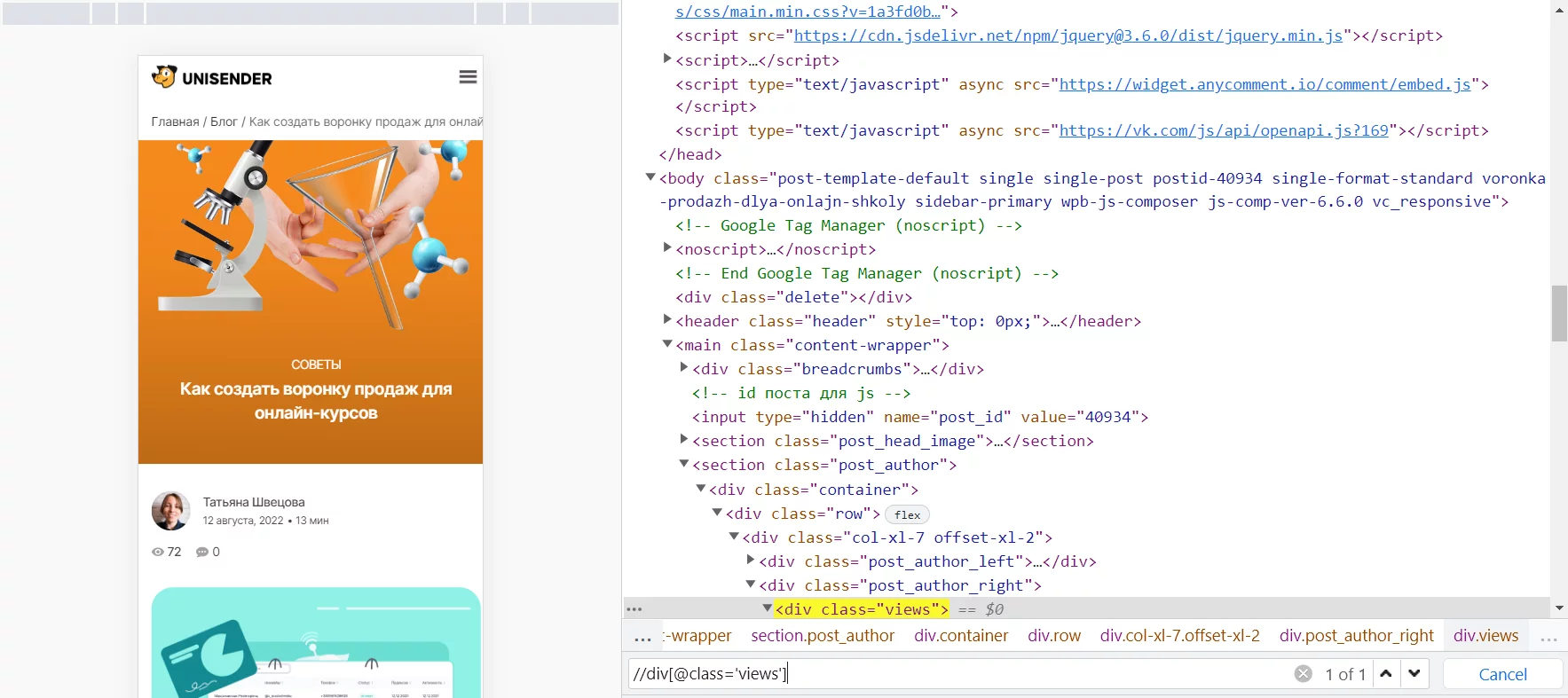Viewport: 1568px width, 698px height.
Task: Click author name Татьяна Швецова
Action: pyautogui.click(x=254, y=502)
